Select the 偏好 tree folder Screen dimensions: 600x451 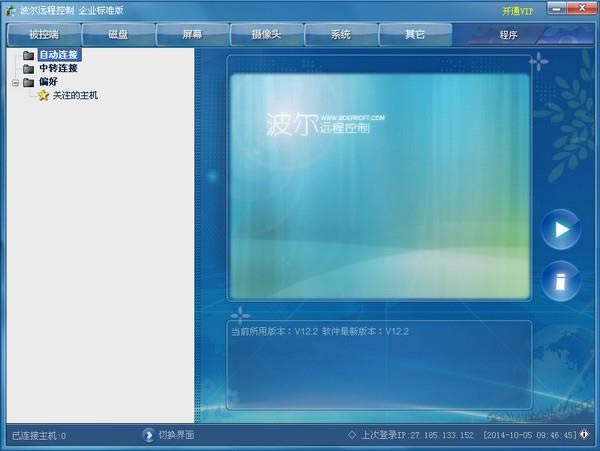48,81
